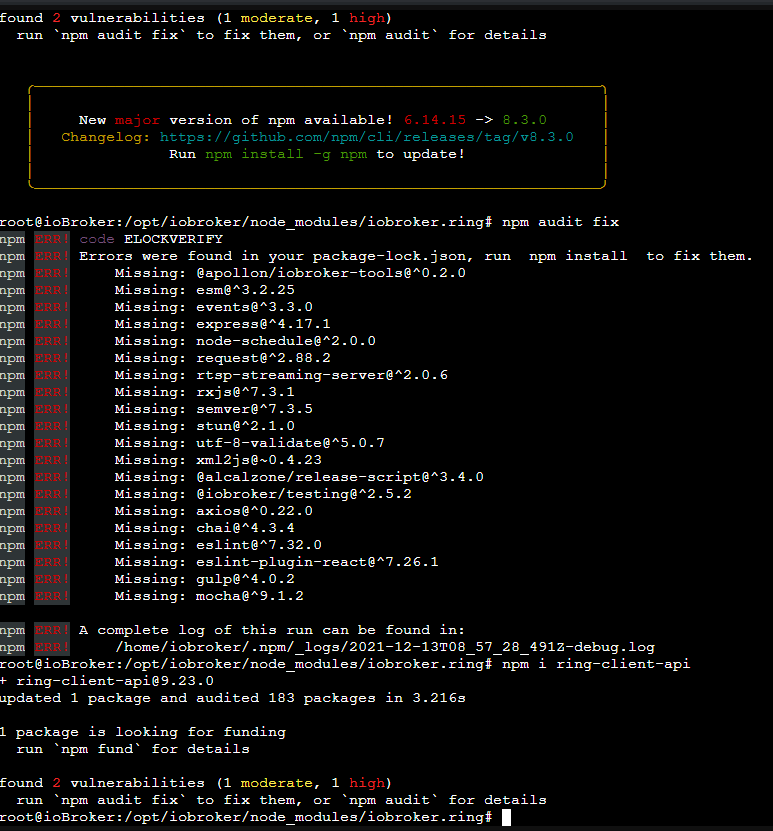Click the 'Missing: request@^2.88.2' line
The width and height of the screenshot is (773, 831).
(x=223, y=358)
